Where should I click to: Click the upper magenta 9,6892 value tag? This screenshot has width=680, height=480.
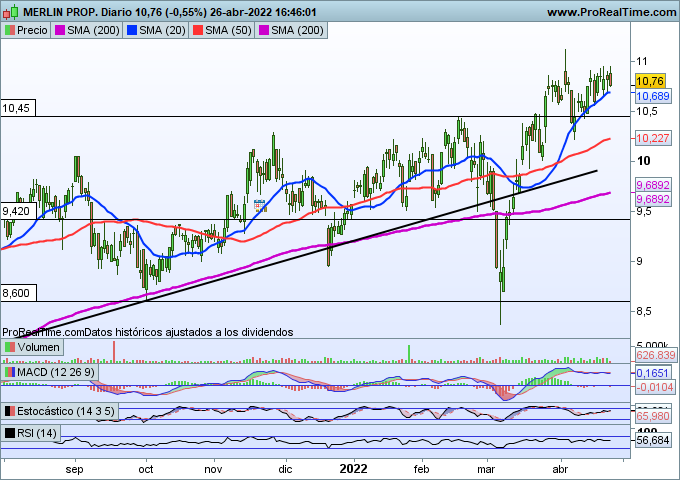coord(653,185)
